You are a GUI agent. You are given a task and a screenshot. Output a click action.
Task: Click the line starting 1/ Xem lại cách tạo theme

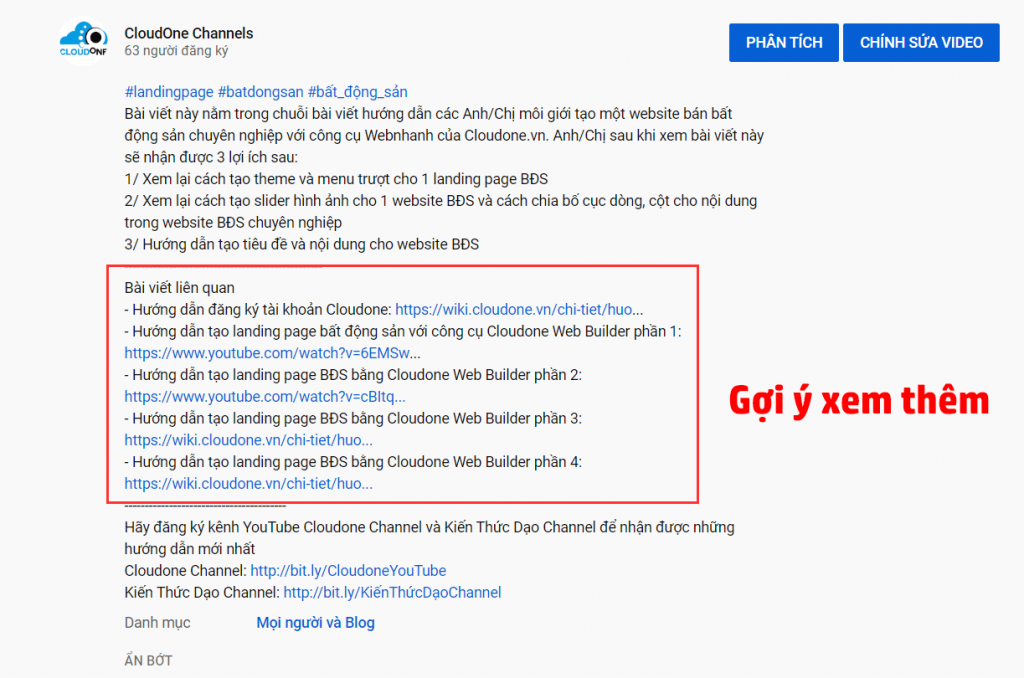336,179
